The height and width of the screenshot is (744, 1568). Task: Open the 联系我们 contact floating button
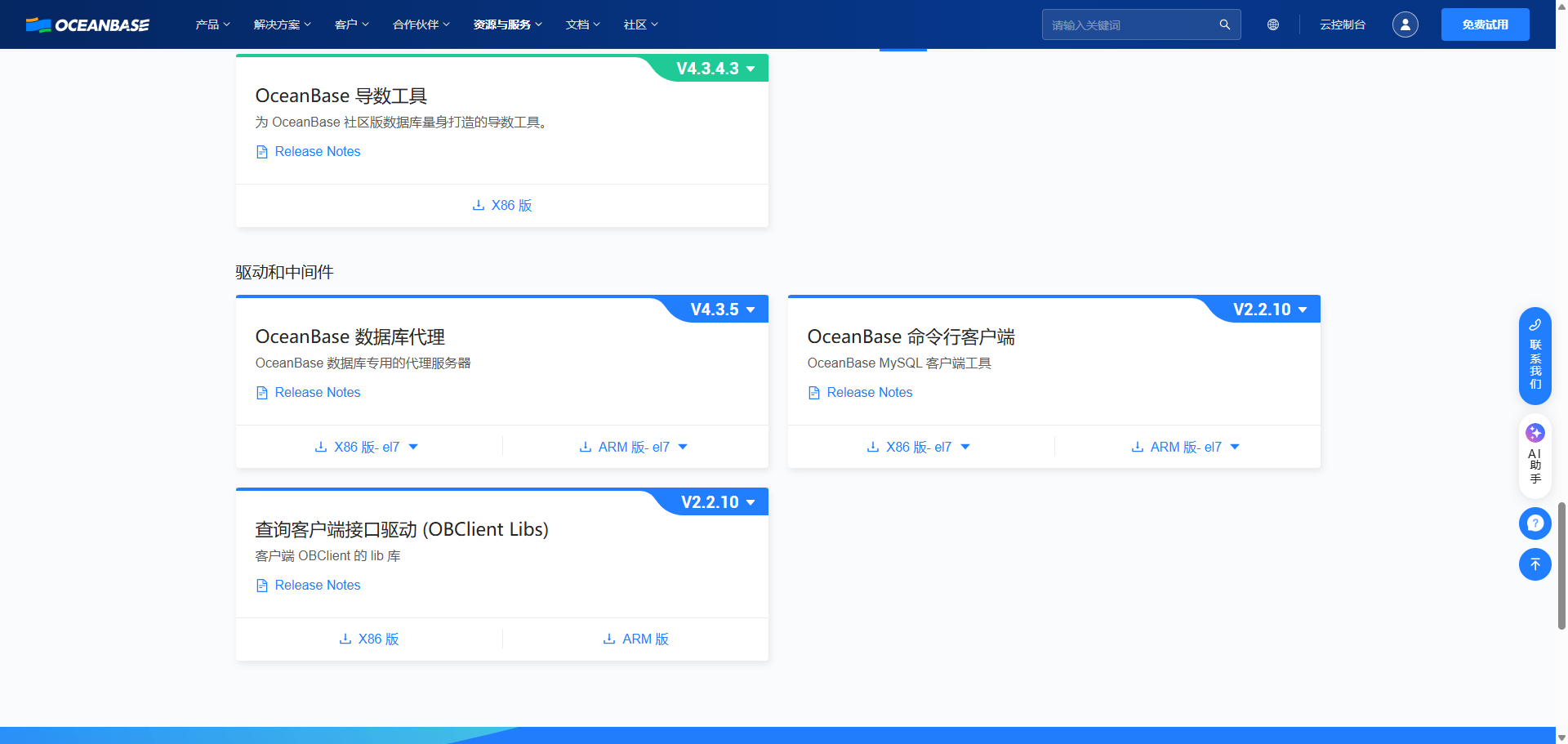pyautogui.click(x=1535, y=356)
